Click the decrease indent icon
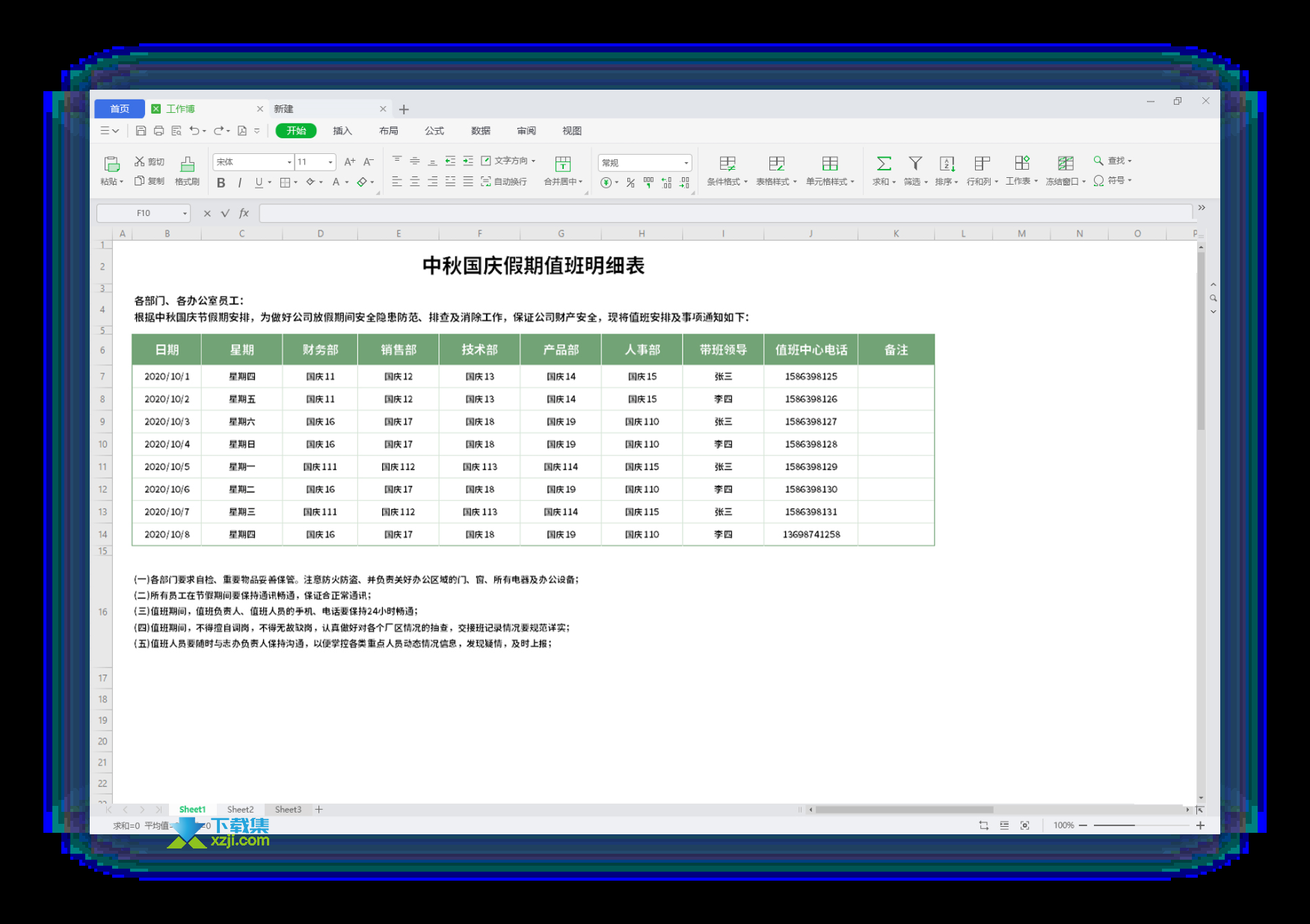 [x=450, y=161]
